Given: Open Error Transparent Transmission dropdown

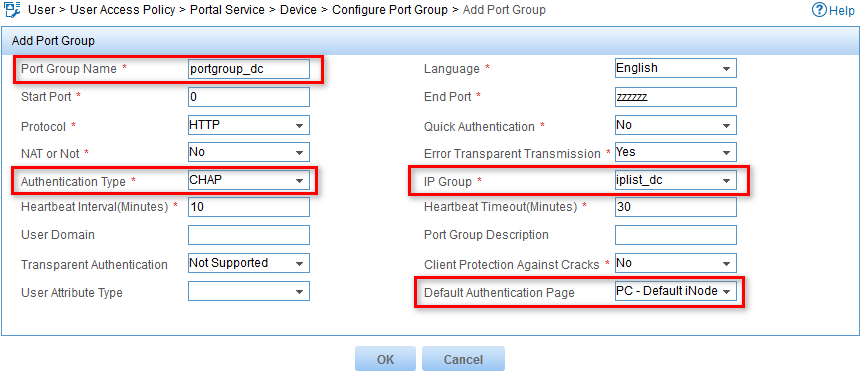Looking at the screenshot, I should pyautogui.click(x=675, y=152).
